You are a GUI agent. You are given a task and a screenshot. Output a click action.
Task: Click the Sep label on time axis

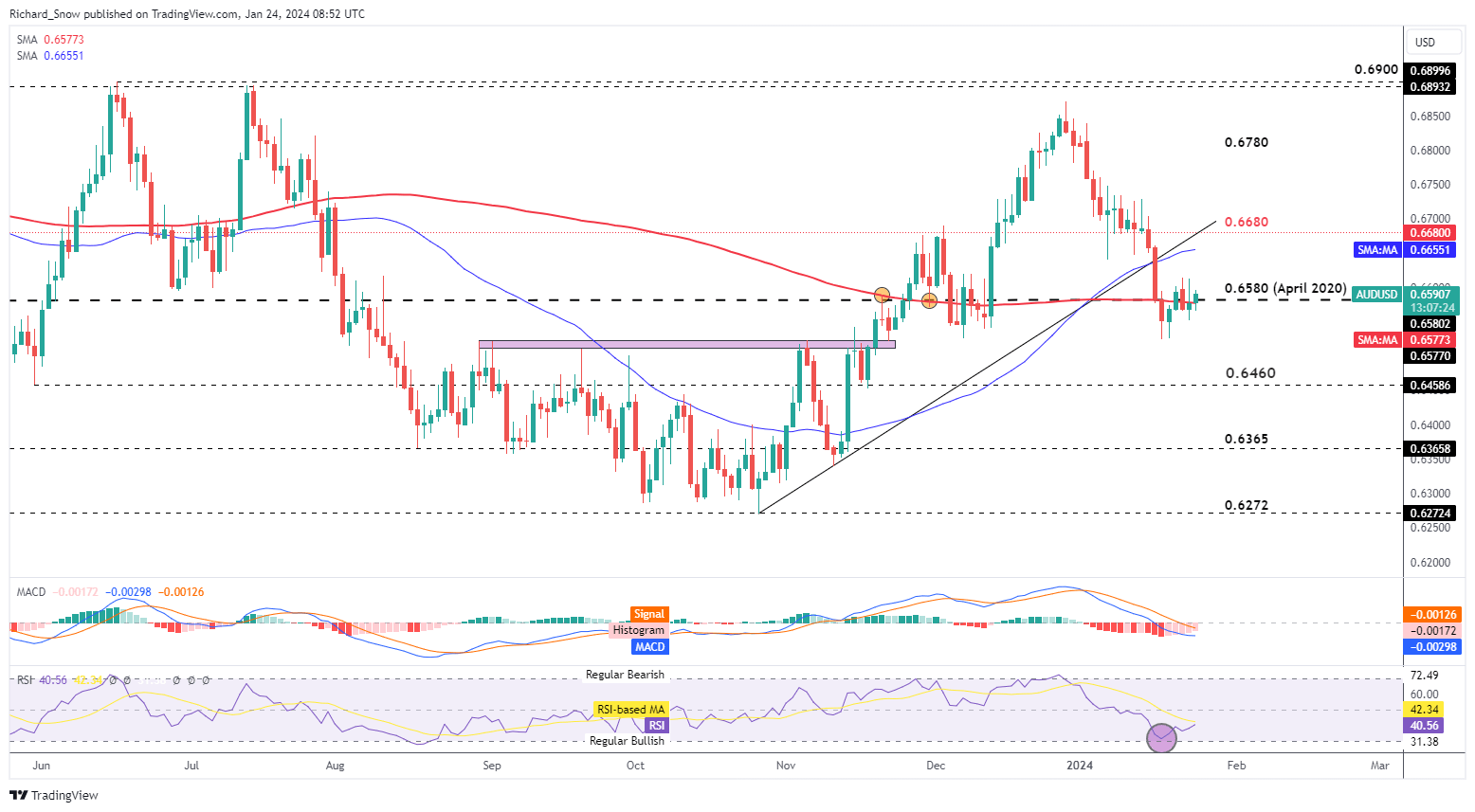[491, 766]
